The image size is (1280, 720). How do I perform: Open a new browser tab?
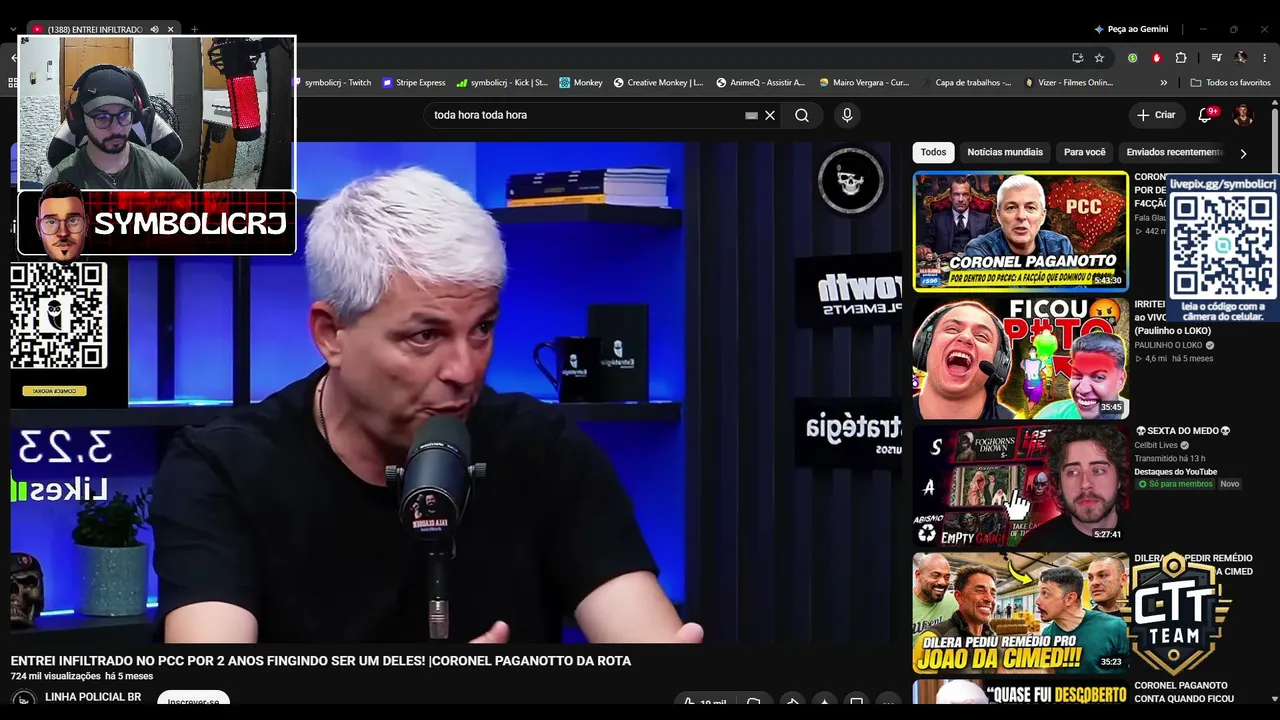point(194,29)
